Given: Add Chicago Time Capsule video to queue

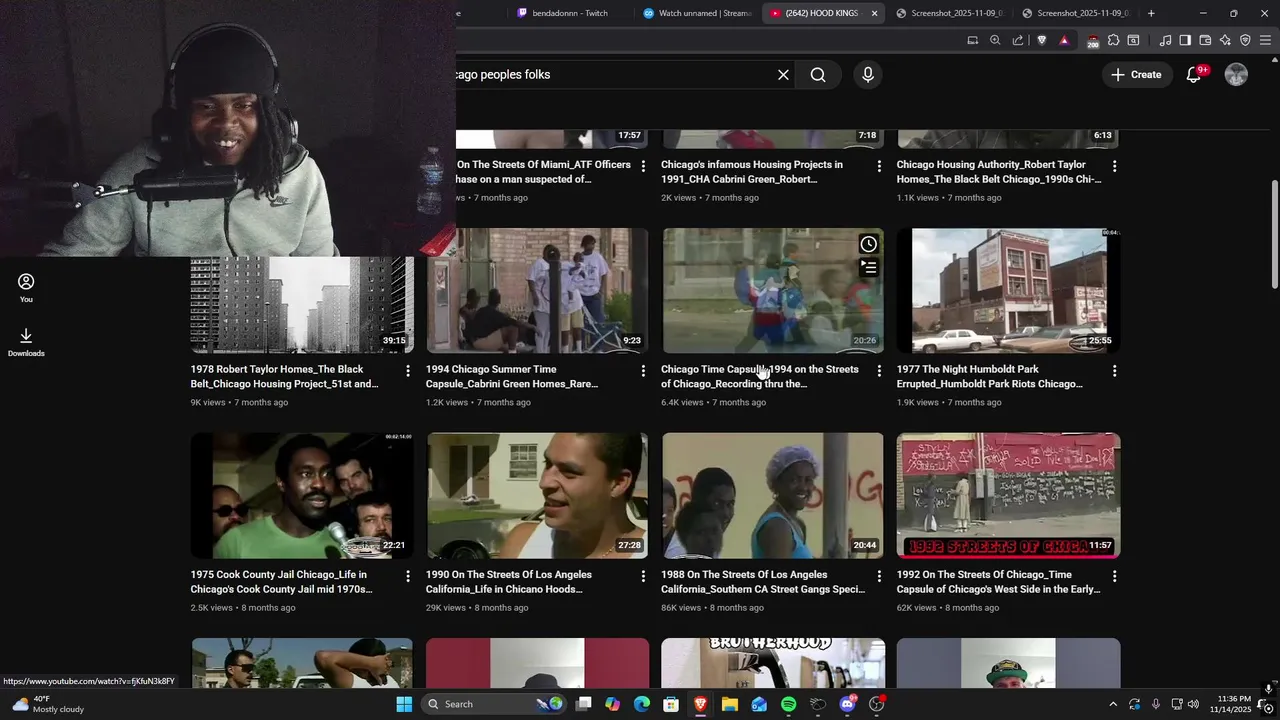Looking at the screenshot, I should tap(869, 268).
